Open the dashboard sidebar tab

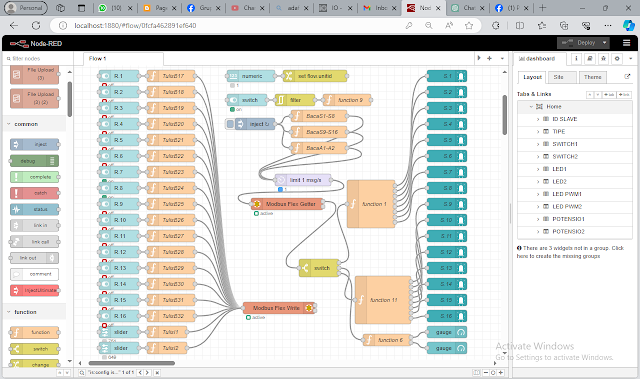click(540, 59)
